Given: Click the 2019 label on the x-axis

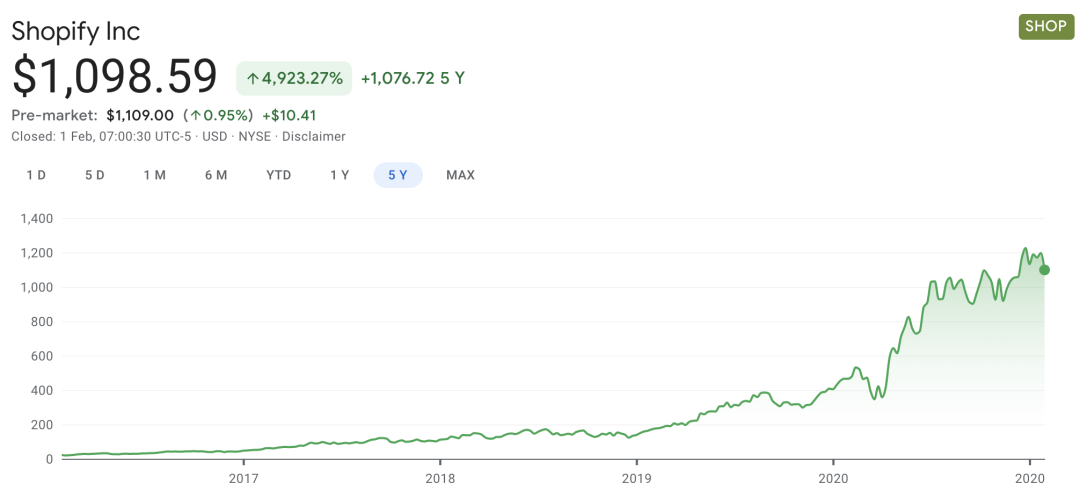Looking at the screenshot, I should (x=636, y=477).
